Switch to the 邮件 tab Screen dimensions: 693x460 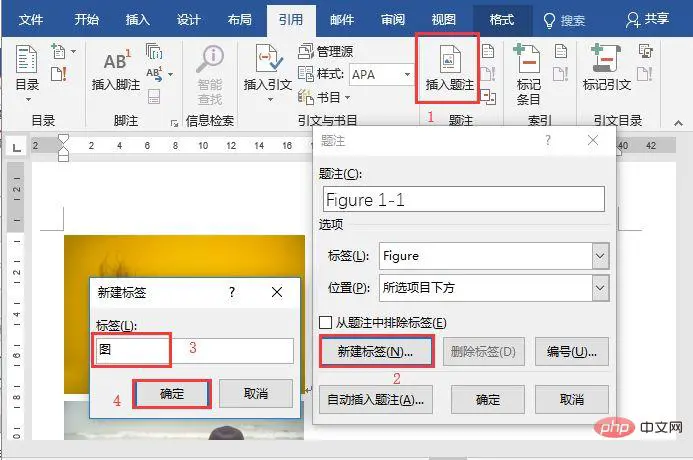point(342,19)
